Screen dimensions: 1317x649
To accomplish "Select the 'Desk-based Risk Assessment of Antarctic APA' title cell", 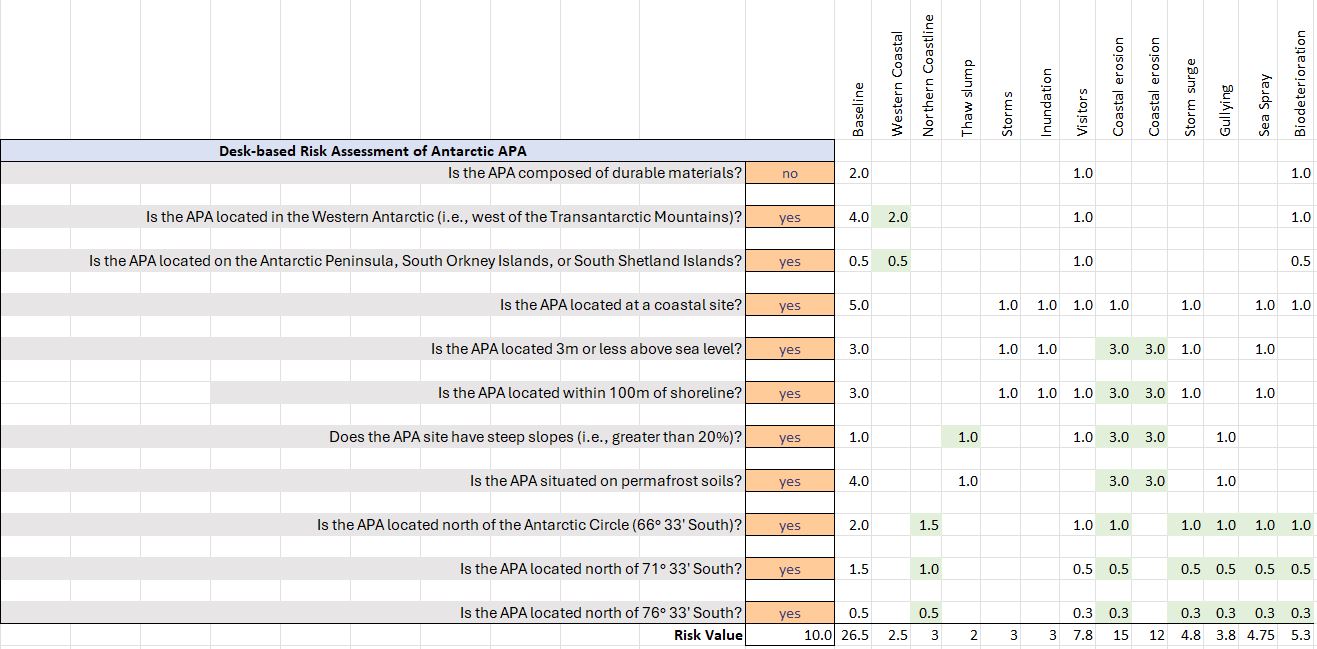I will click(x=372, y=151).
